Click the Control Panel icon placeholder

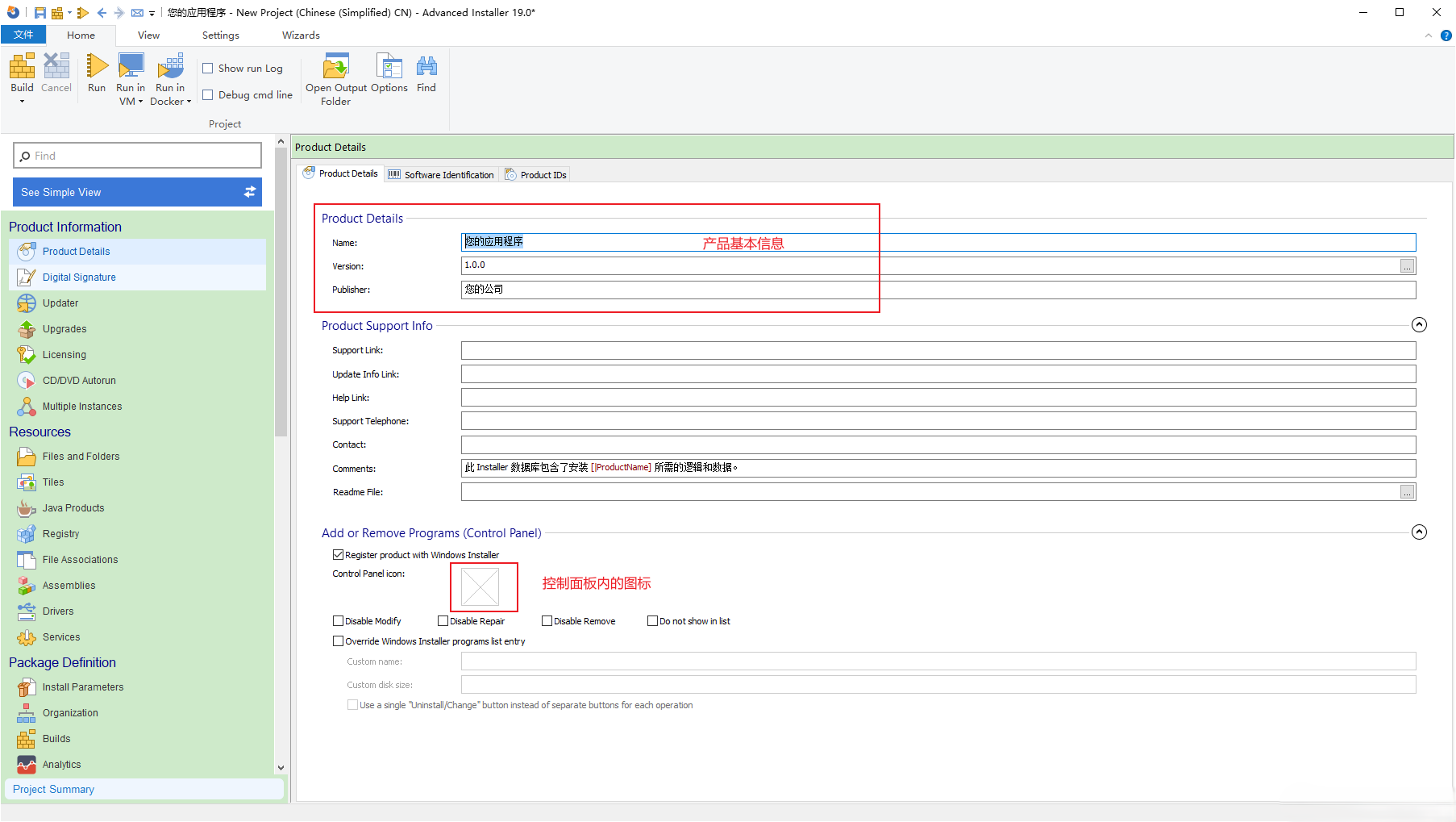tap(480, 586)
